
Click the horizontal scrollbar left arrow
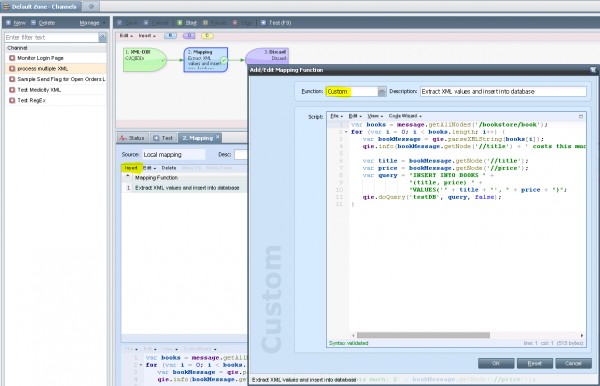[353, 335]
